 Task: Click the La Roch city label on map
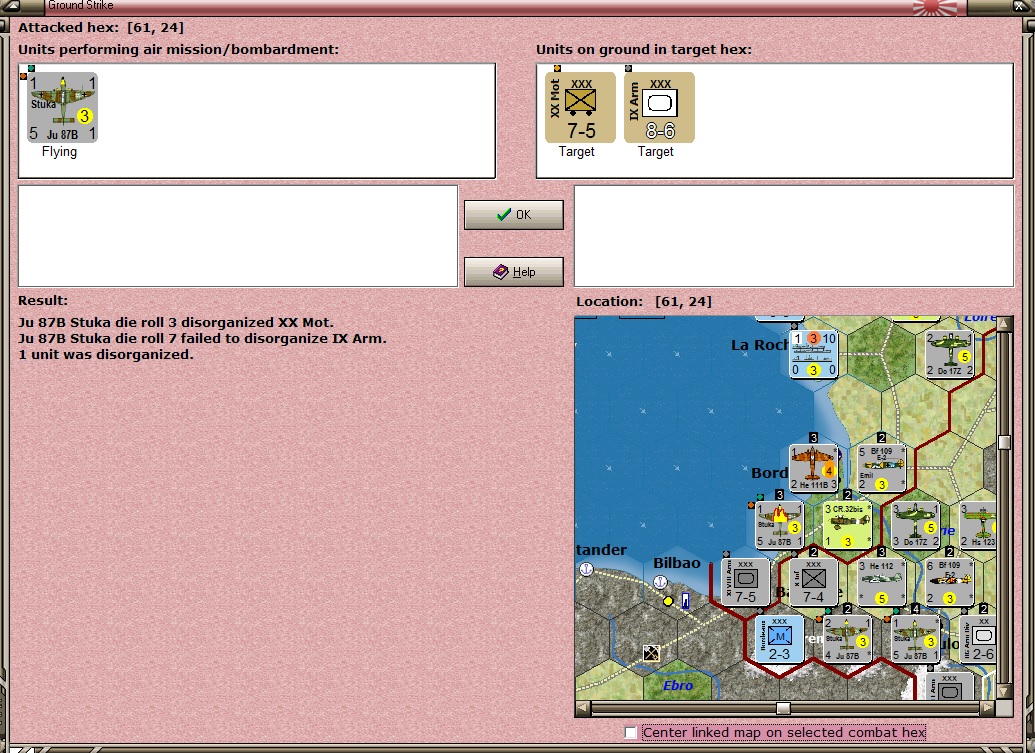[x=760, y=345]
